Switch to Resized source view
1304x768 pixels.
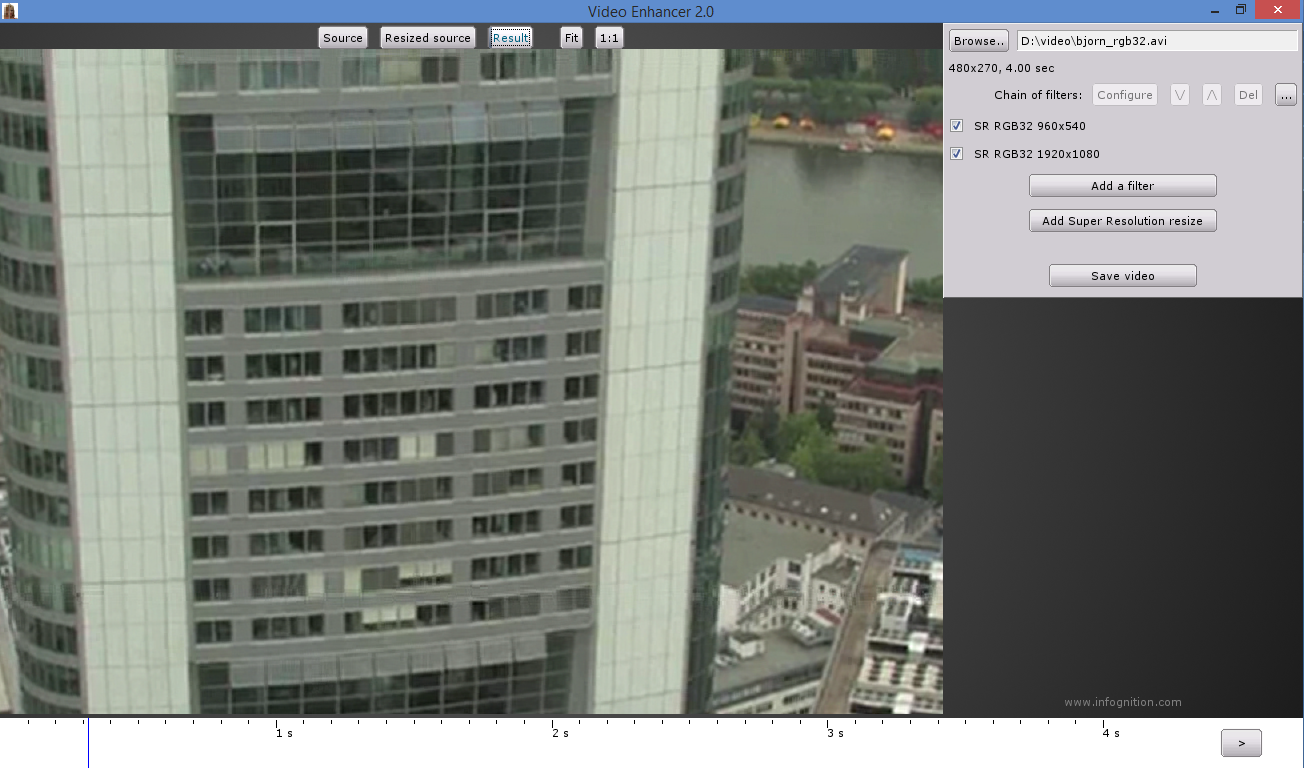[428, 38]
